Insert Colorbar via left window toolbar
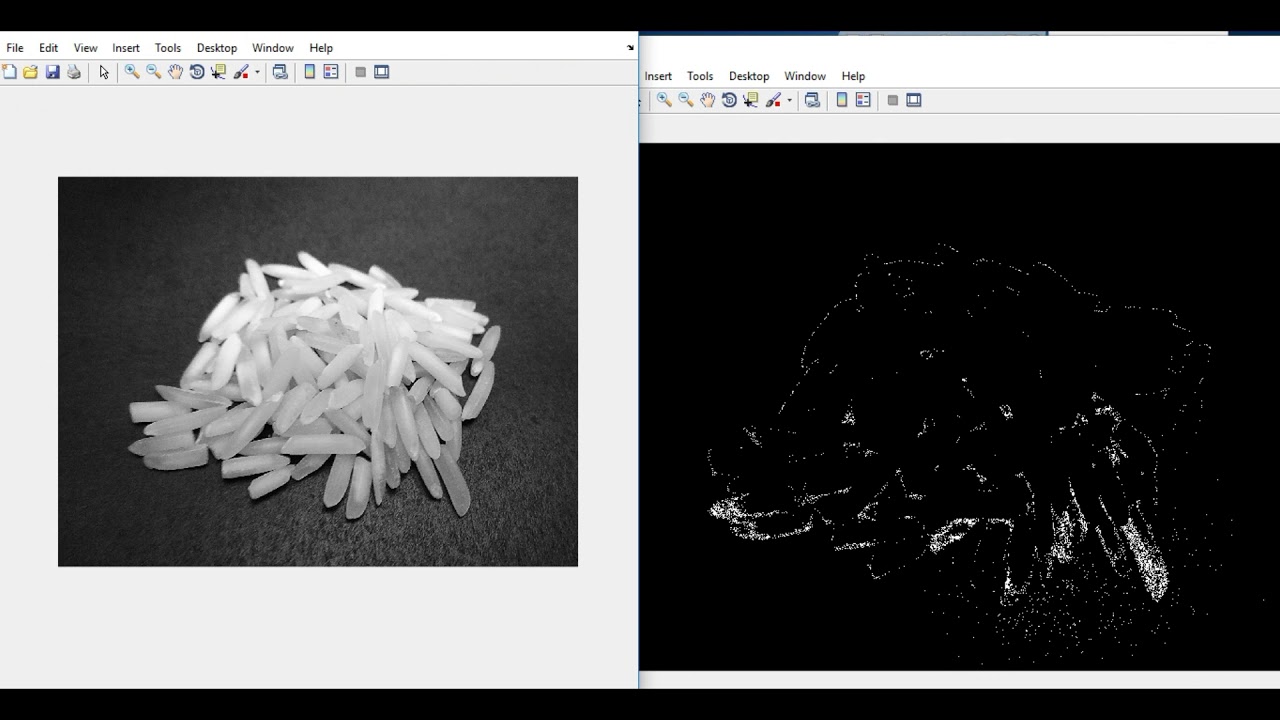Image resolution: width=1280 pixels, height=720 pixels. (x=310, y=72)
